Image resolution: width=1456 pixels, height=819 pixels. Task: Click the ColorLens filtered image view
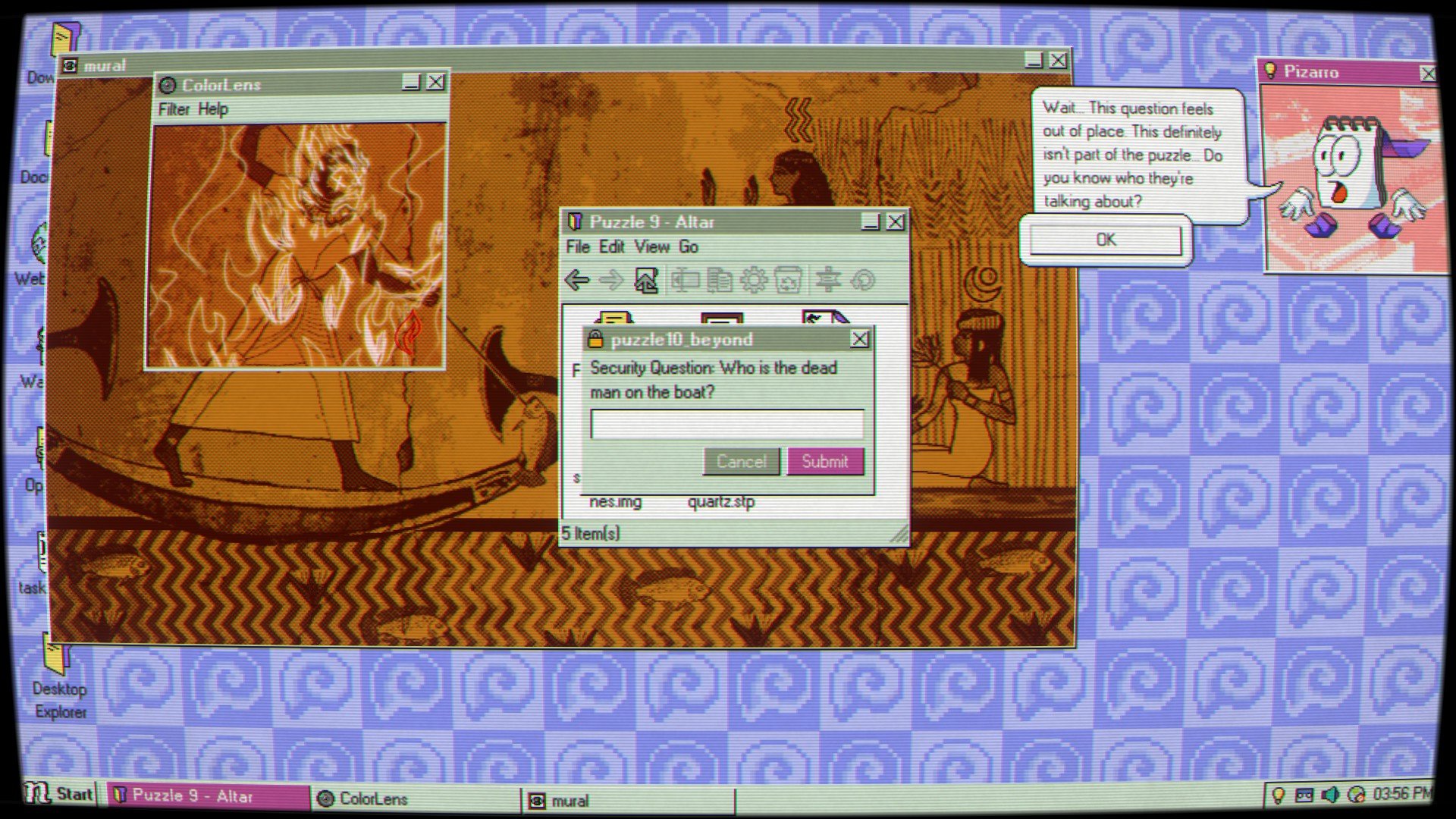pyautogui.click(x=296, y=246)
